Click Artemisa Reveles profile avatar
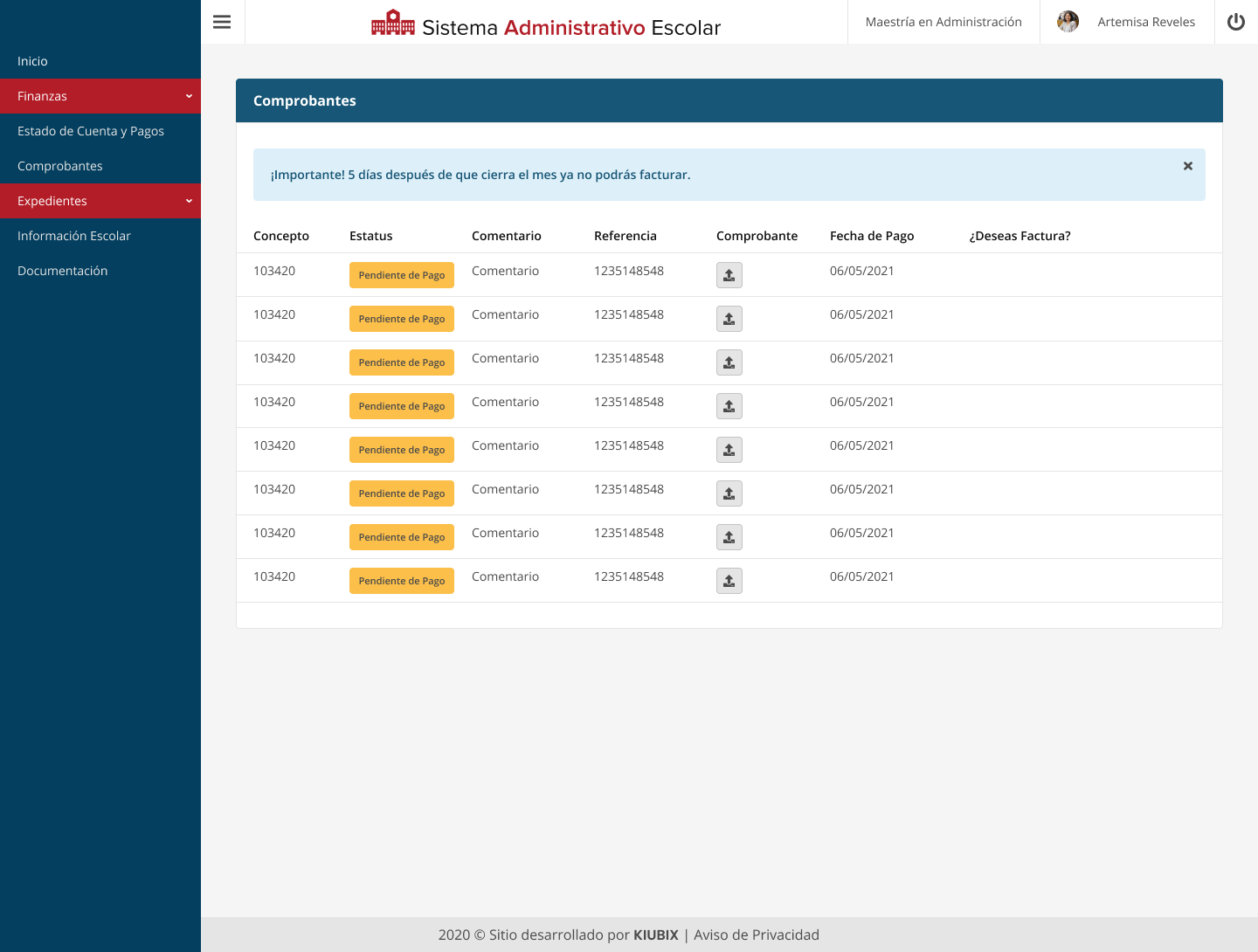The height and width of the screenshot is (952, 1258). tap(1068, 22)
